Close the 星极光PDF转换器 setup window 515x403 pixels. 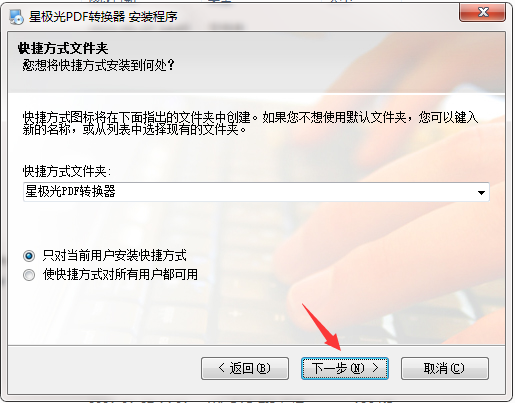(x=482, y=12)
